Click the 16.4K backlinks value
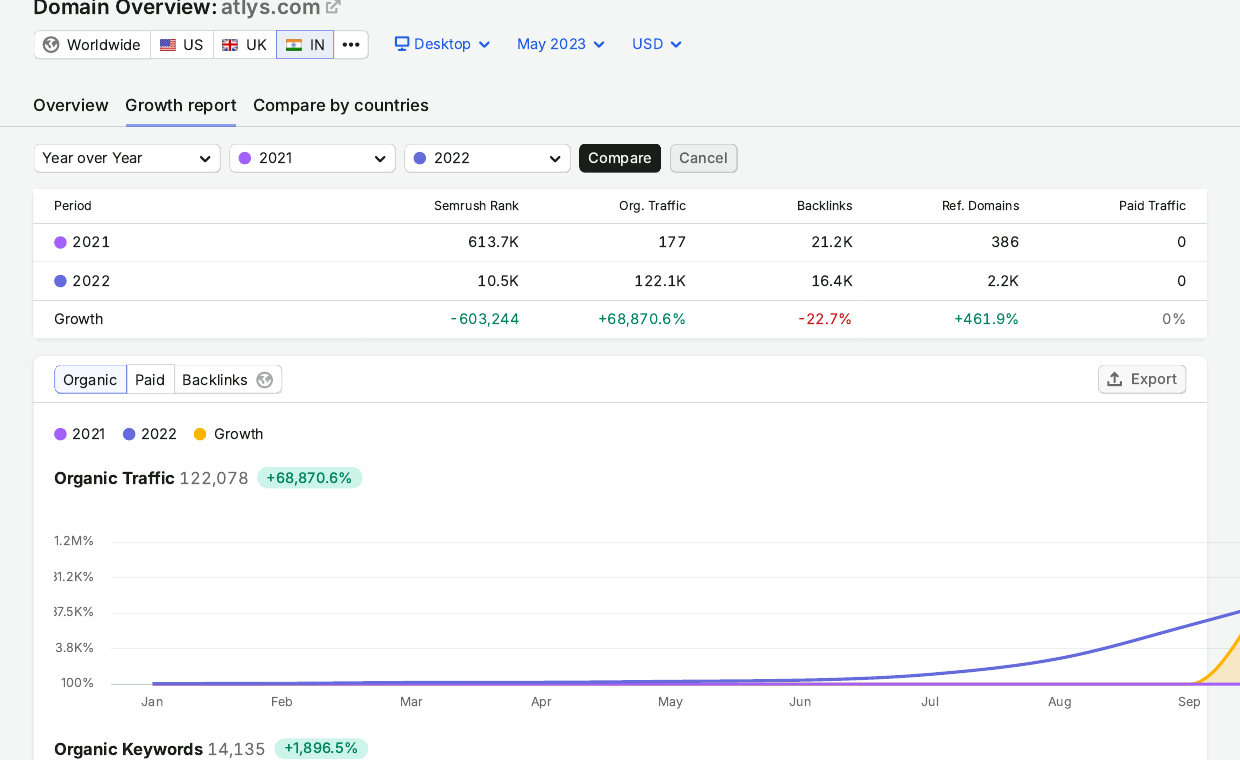The height and width of the screenshot is (760, 1240). (832, 281)
